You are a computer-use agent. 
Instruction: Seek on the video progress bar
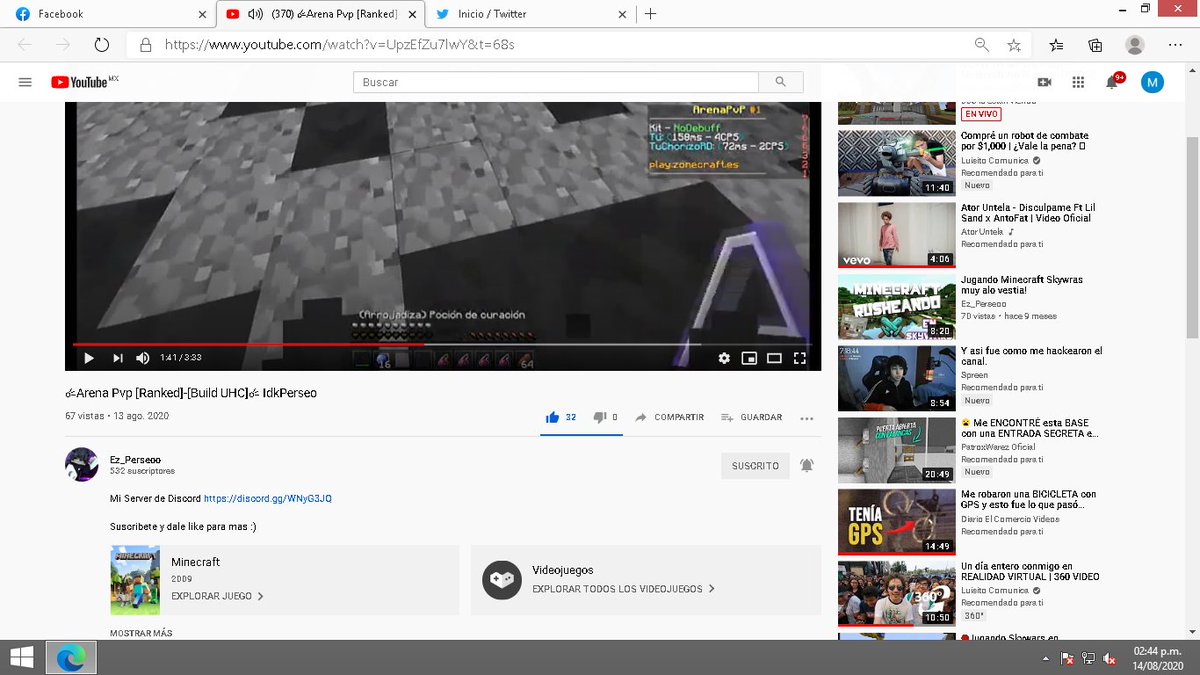pos(441,345)
